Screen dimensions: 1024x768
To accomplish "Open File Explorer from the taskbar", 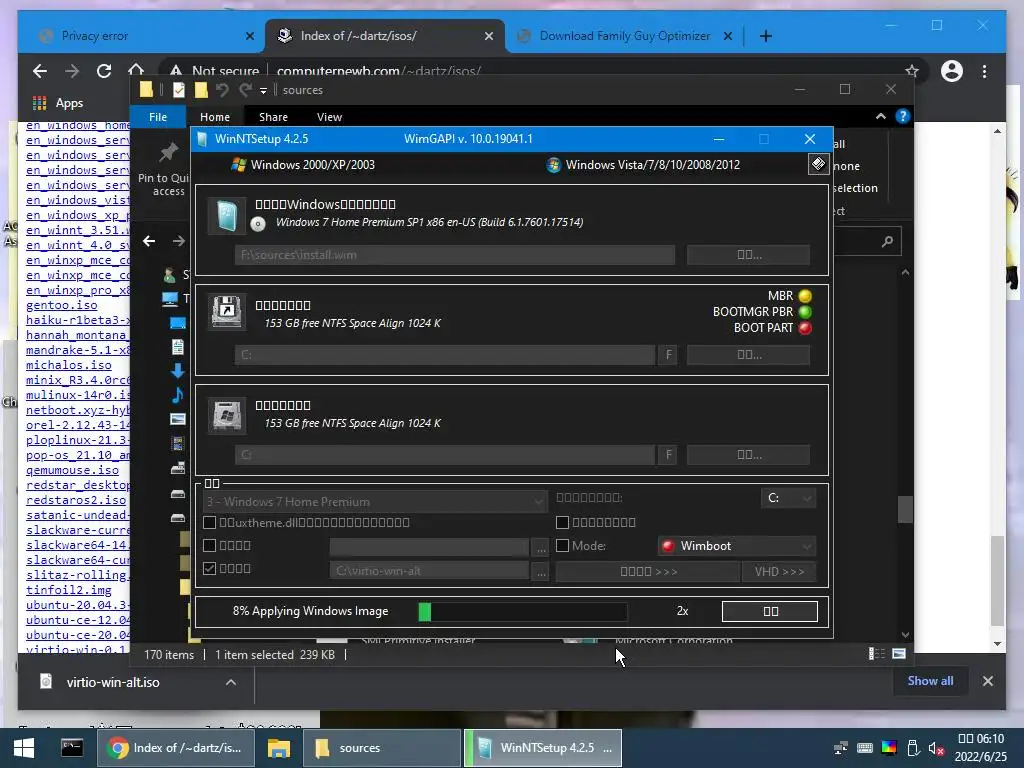I will 279,748.
